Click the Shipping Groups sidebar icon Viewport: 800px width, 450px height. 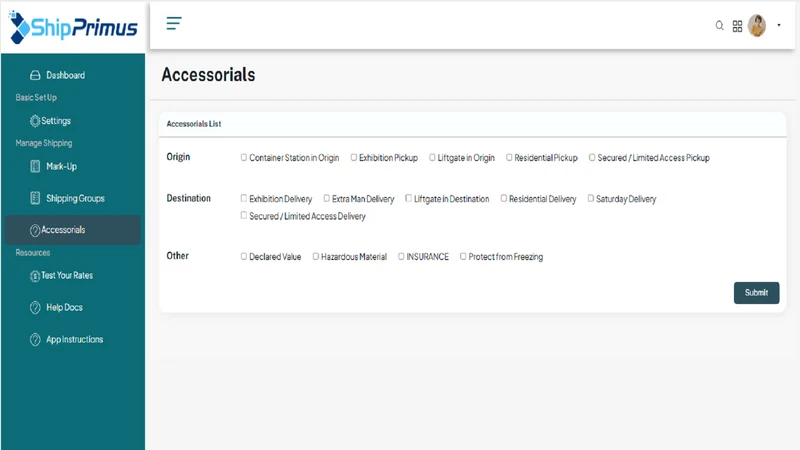35,198
